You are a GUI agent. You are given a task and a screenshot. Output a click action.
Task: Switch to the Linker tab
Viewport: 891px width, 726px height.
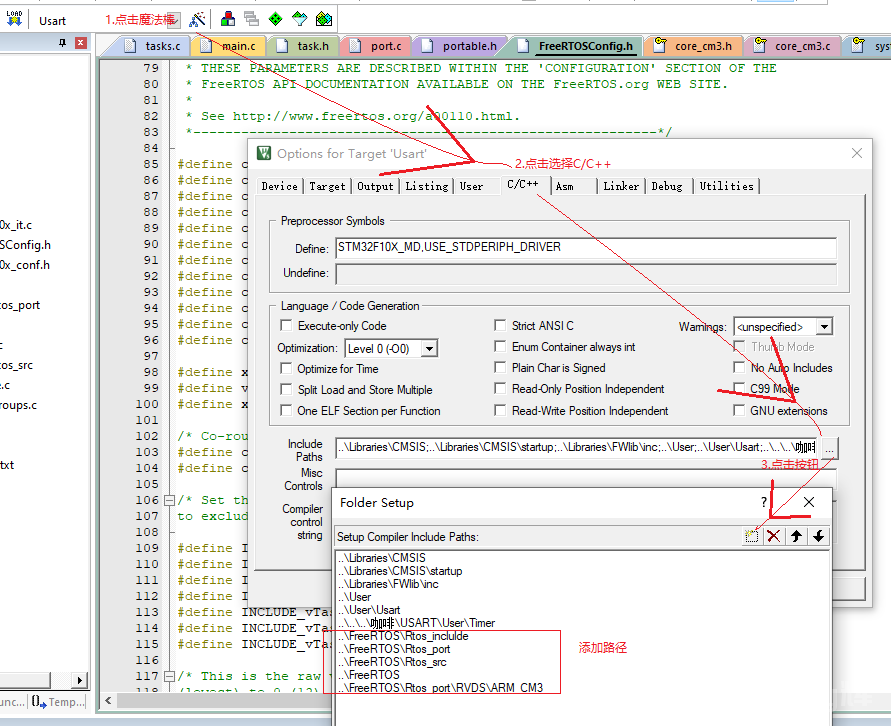[620, 186]
